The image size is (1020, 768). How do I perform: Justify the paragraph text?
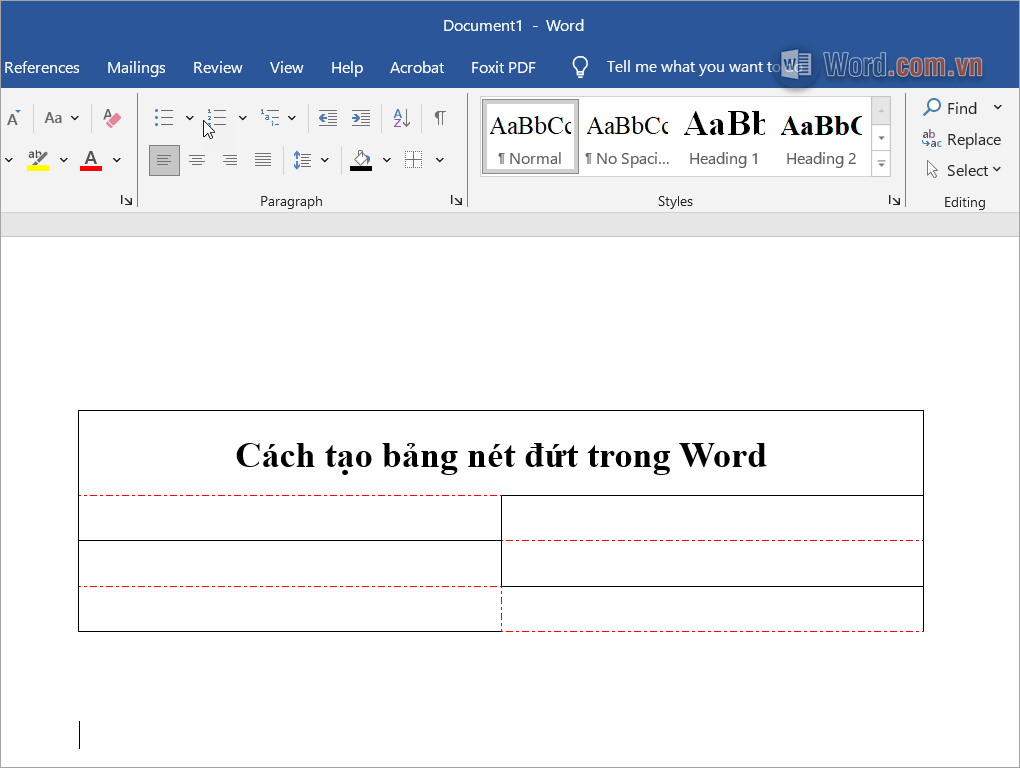[263, 160]
